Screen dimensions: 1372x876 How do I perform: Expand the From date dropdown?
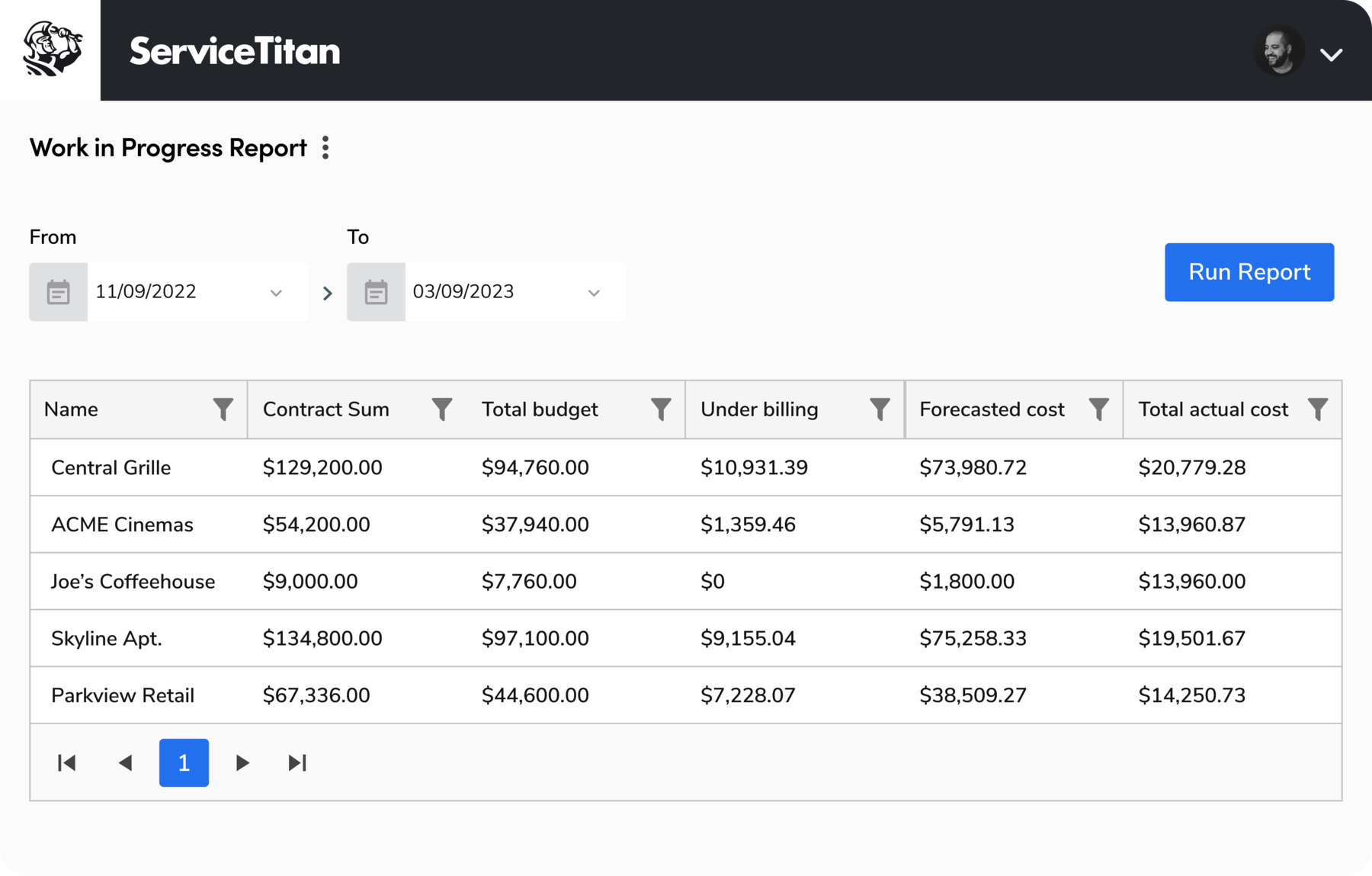point(277,291)
